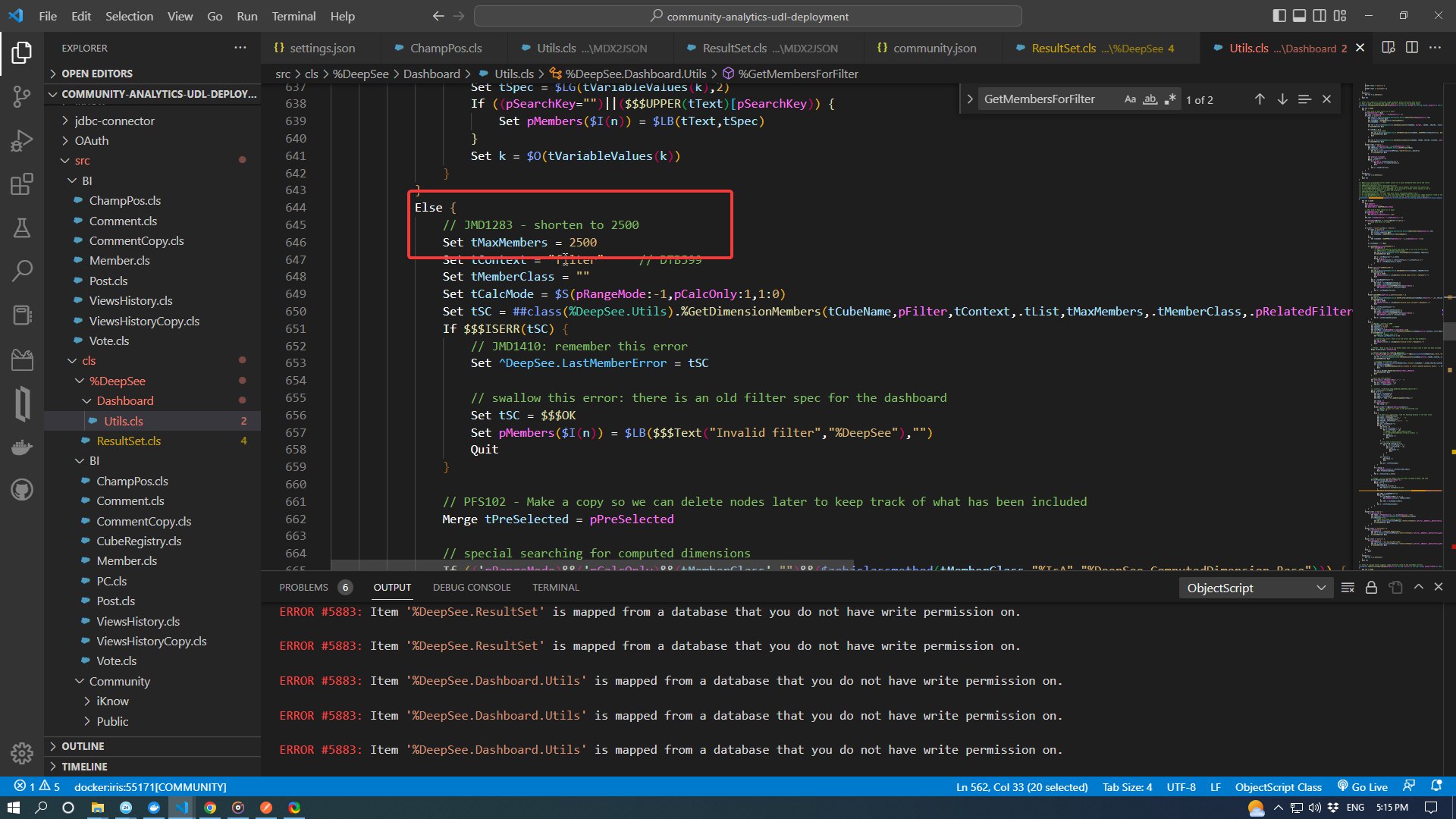
Task: Click docker:iris connection in status bar
Action: click(150, 787)
